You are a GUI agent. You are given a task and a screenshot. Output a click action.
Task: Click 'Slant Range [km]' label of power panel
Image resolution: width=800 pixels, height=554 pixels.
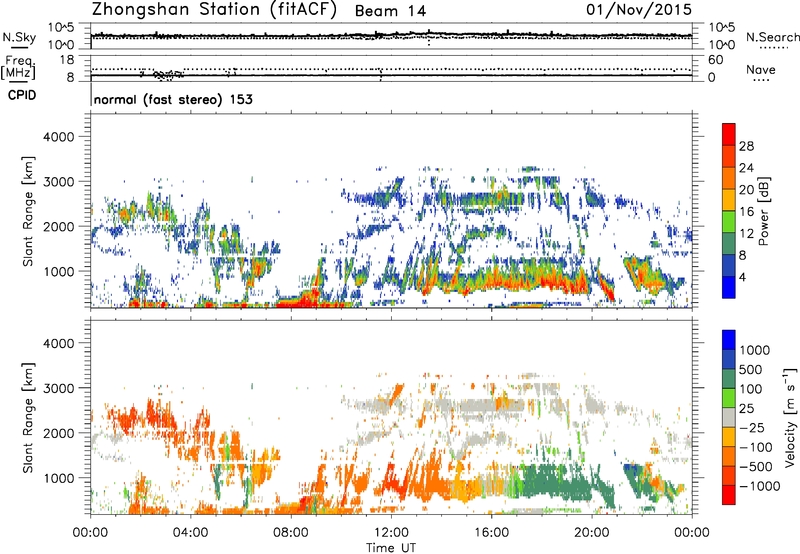28,211
